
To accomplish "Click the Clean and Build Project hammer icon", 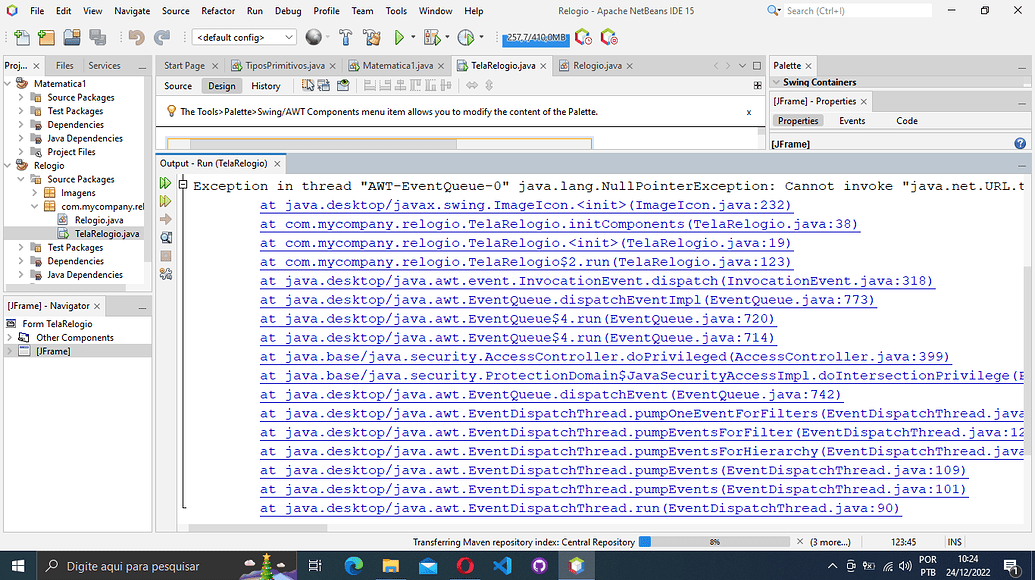I will pyautogui.click(x=371, y=35).
